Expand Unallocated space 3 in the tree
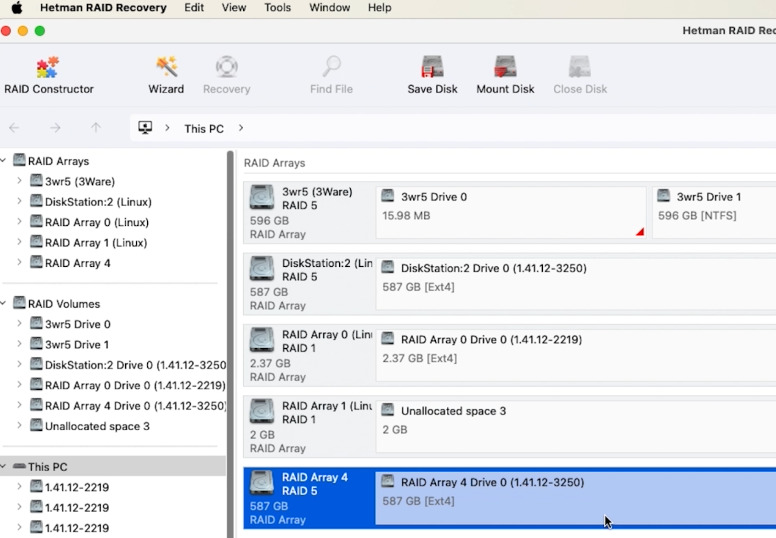 pyautogui.click(x=19, y=425)
